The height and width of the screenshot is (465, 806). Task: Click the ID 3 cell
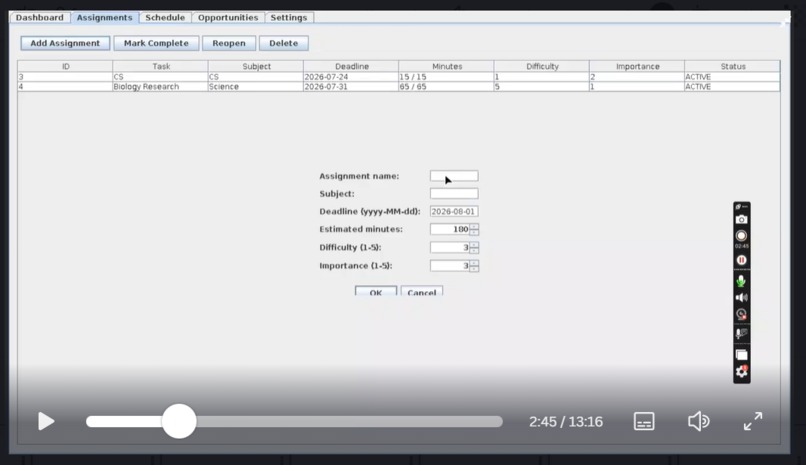point(65,77)
